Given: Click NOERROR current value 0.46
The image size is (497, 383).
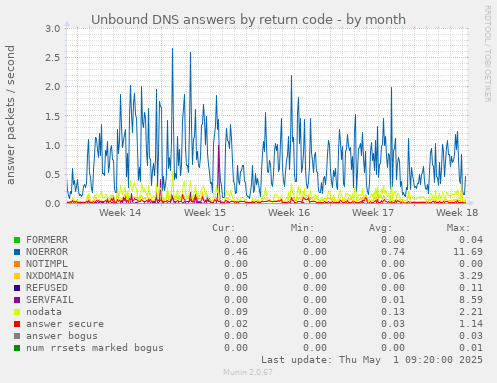Looking at the screenshot, I should [236, 252].
